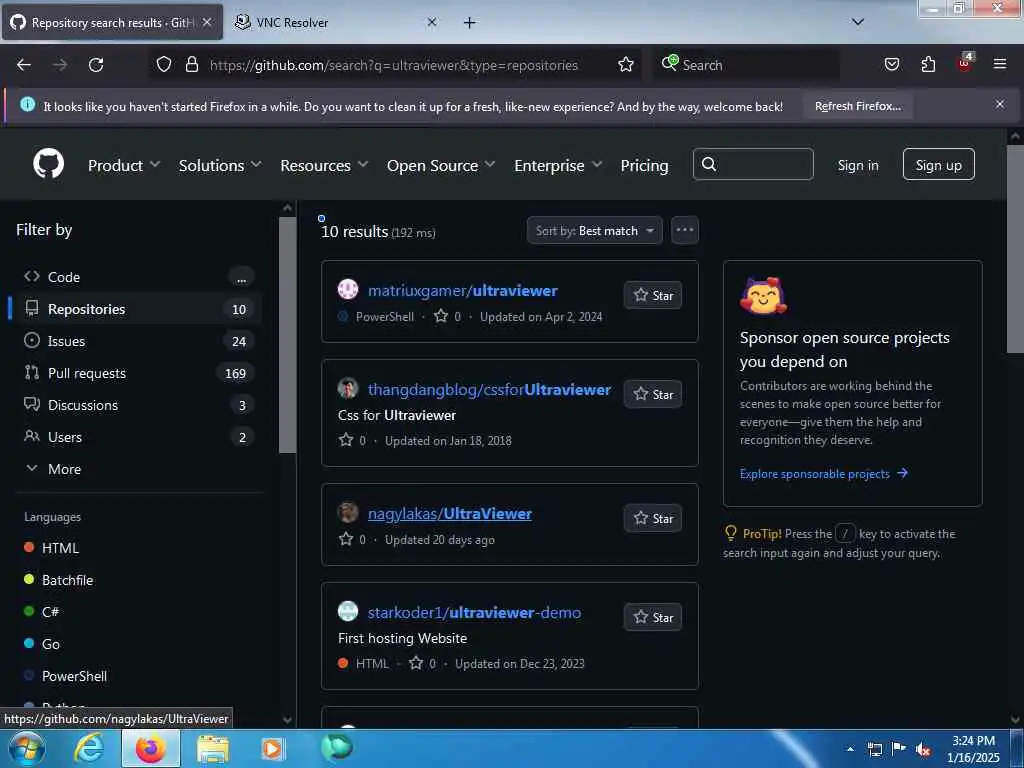Image resolution: width=1024 pixels, height=768 pixels.
Task: Open the Pocket save icon
Action: click(891, 64)
